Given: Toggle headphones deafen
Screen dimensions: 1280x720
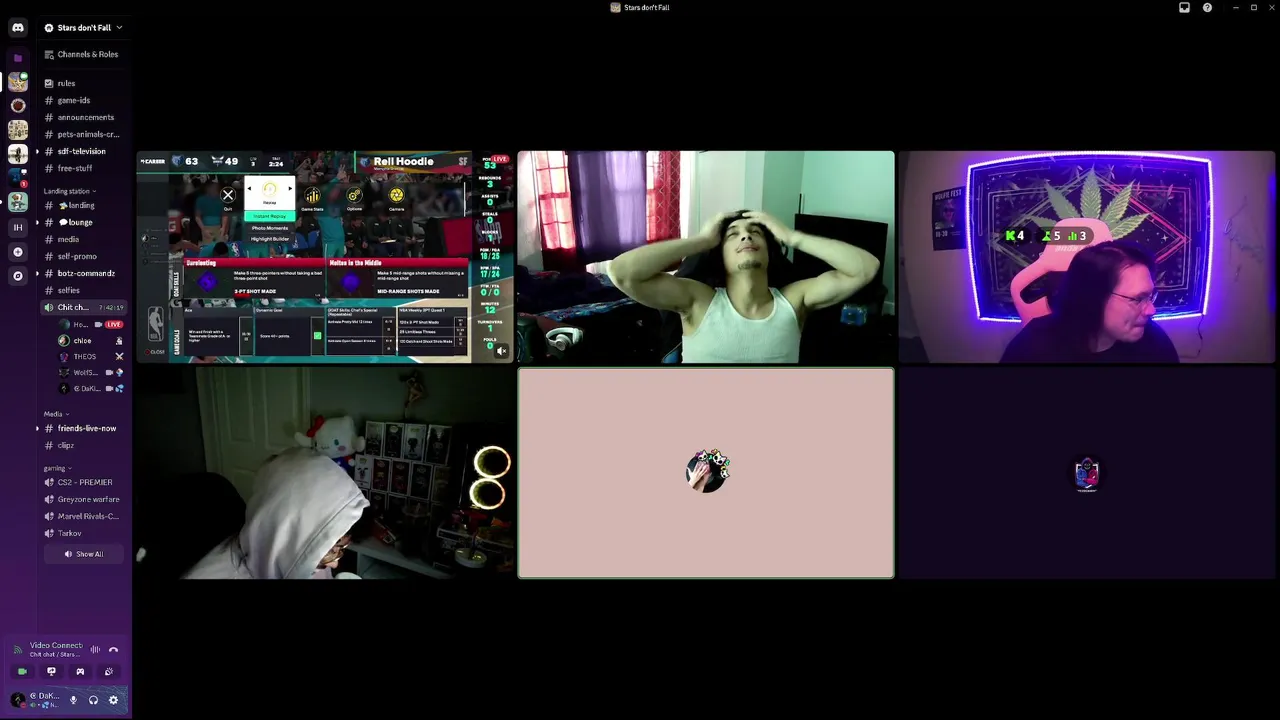Looking at the screenshot, I should pos(93,700).
